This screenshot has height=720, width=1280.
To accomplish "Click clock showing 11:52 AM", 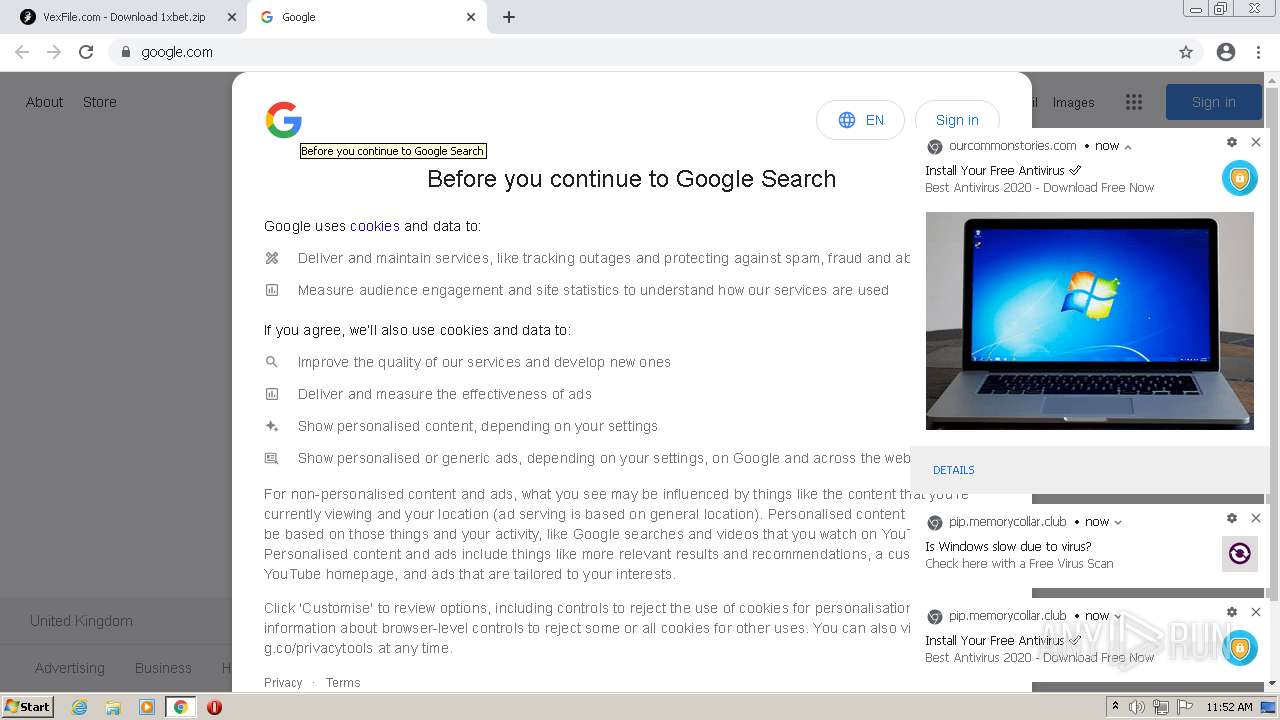I will click(x=1229, y=707).
